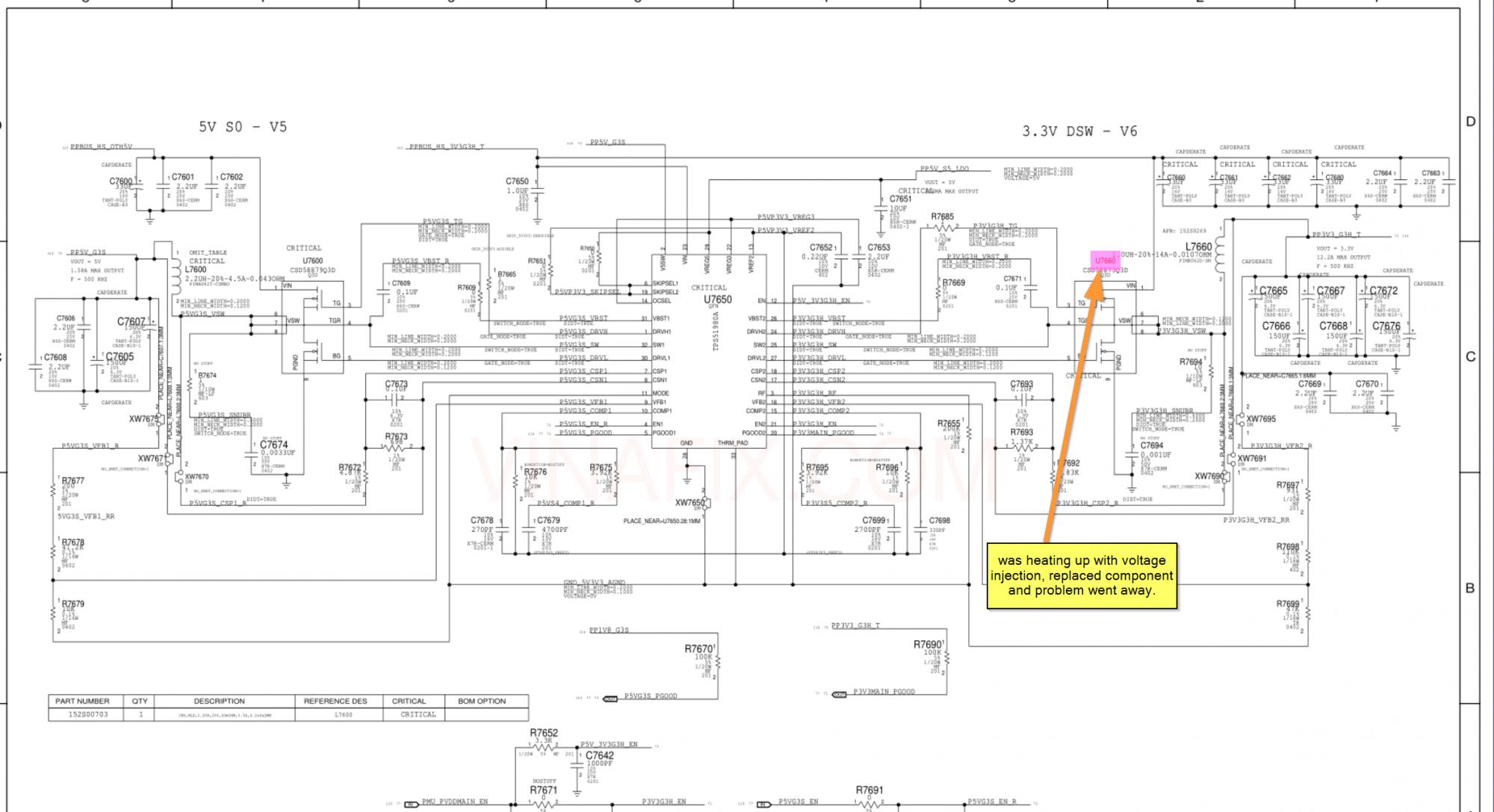Select the yellow heating-up annotation note
Screen dimensions: 1494x812
point(1082,575)
